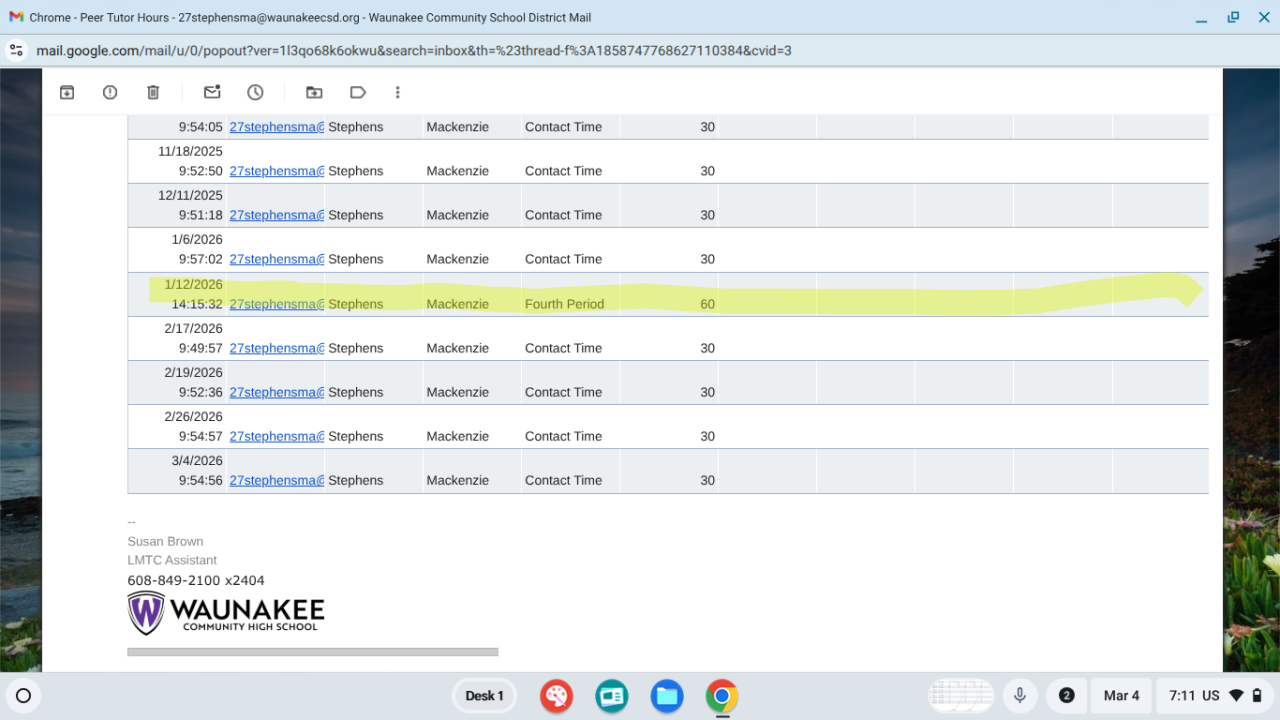1280x720 pixels.
Task: Open the email link in the 1/12/2026 row
Action: click(x=277, y=304)
